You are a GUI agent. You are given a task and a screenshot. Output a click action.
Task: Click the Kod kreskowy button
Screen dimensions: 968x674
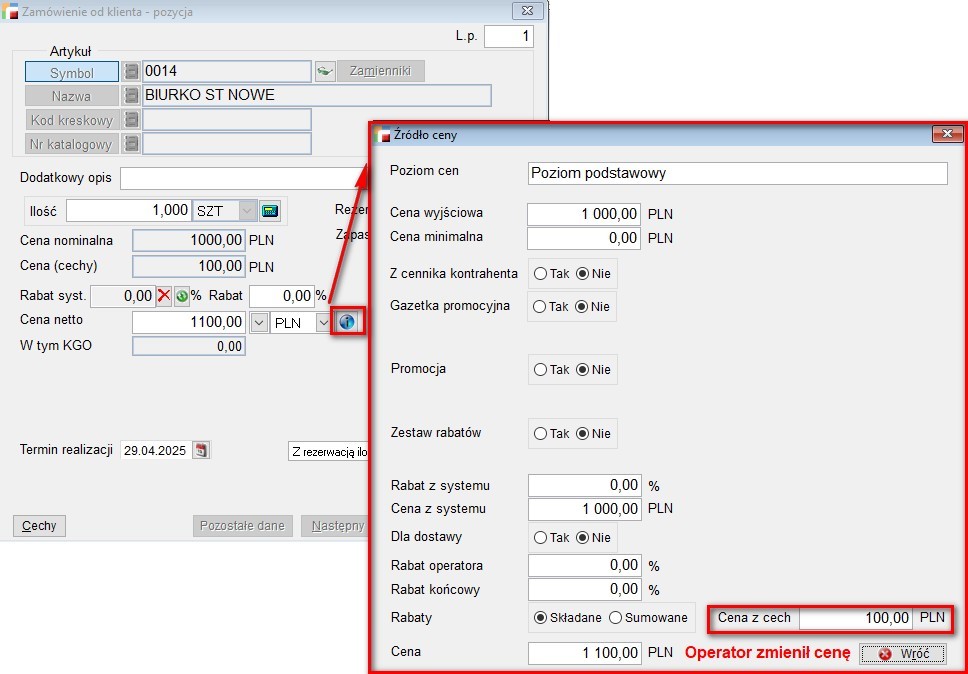[x=72, y=120]
